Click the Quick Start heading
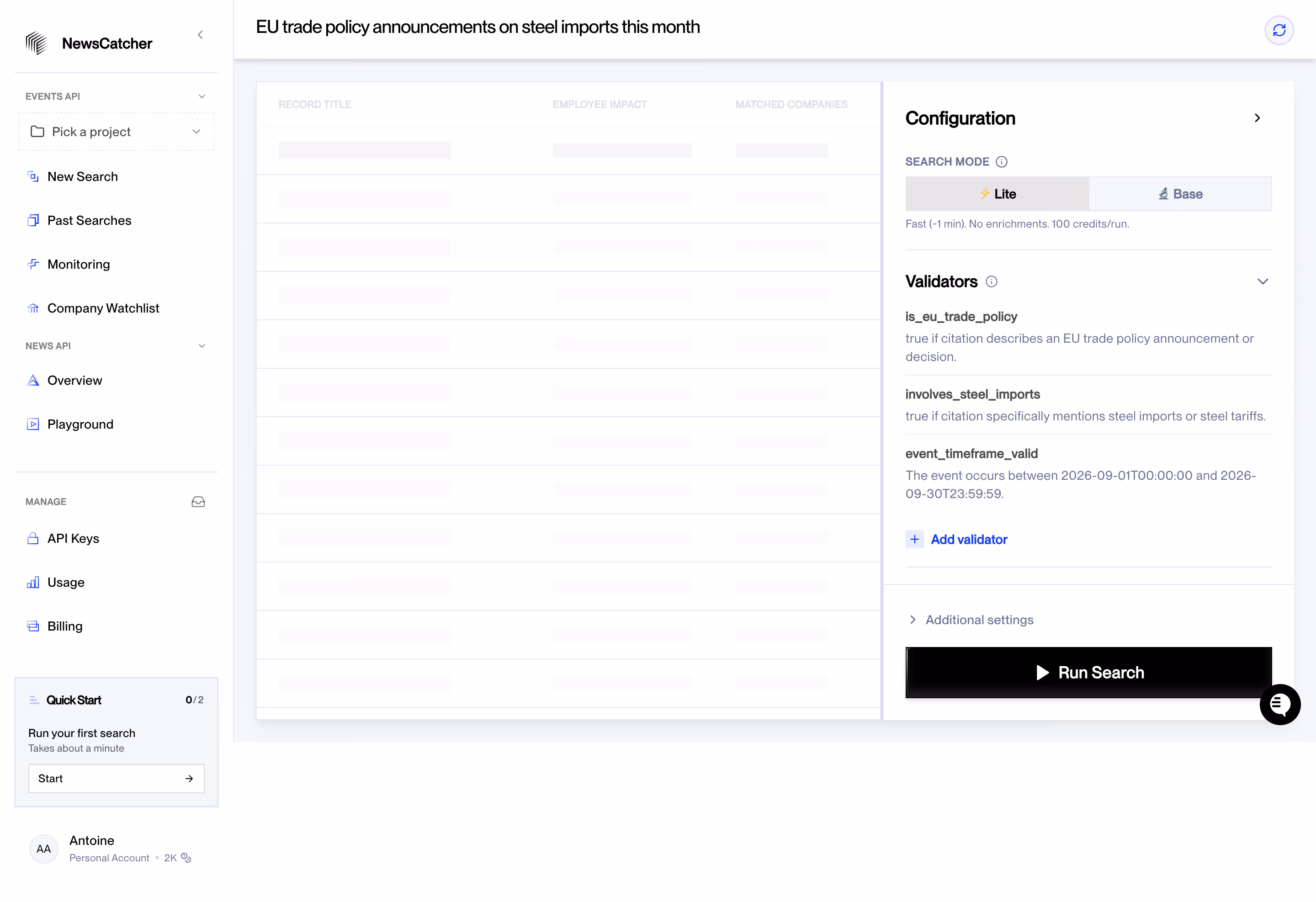 tap(74, 700)
